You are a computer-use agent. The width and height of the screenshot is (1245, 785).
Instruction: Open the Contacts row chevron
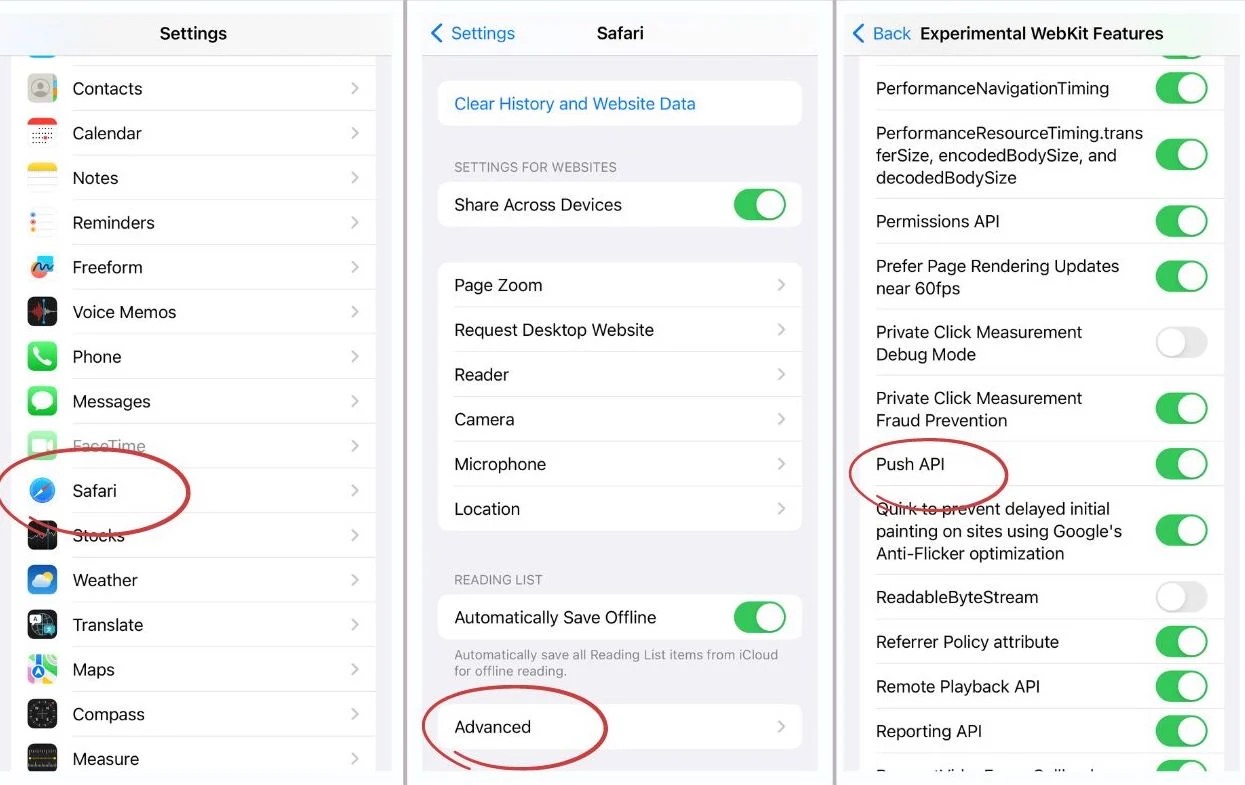click(355, 88)
